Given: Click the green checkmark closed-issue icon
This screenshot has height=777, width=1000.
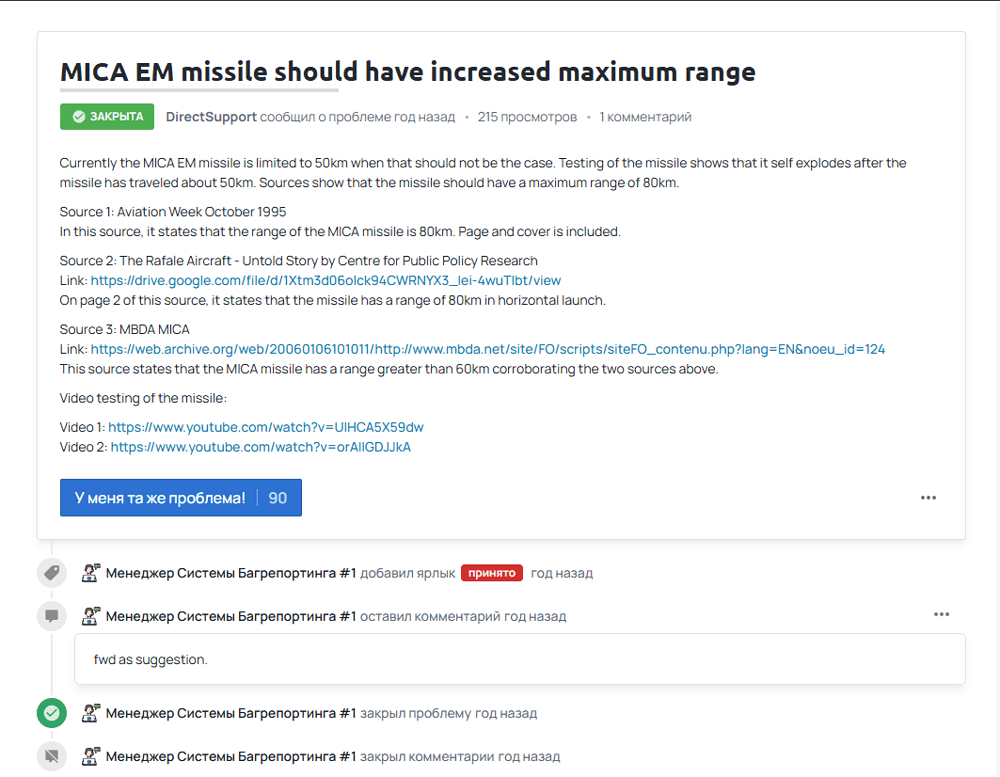Looking at the screenshot, I should 52,713.
